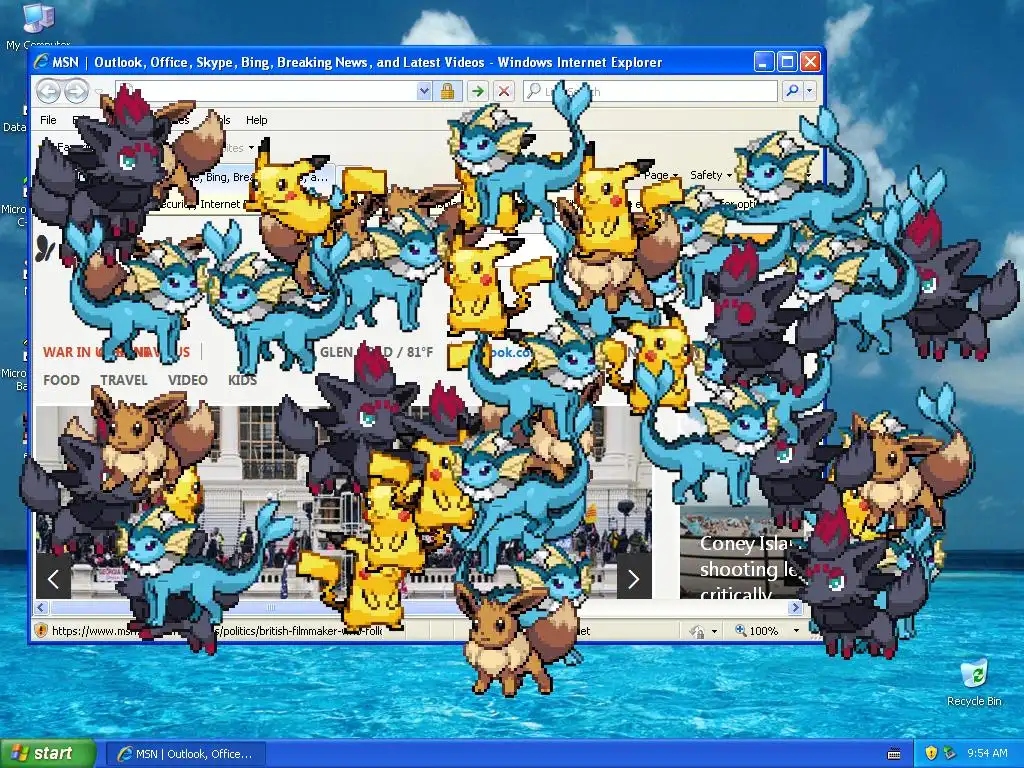
Task: Open the search provider options dropdown arrow
Action: pyautogui.click(x=810, y=91)
